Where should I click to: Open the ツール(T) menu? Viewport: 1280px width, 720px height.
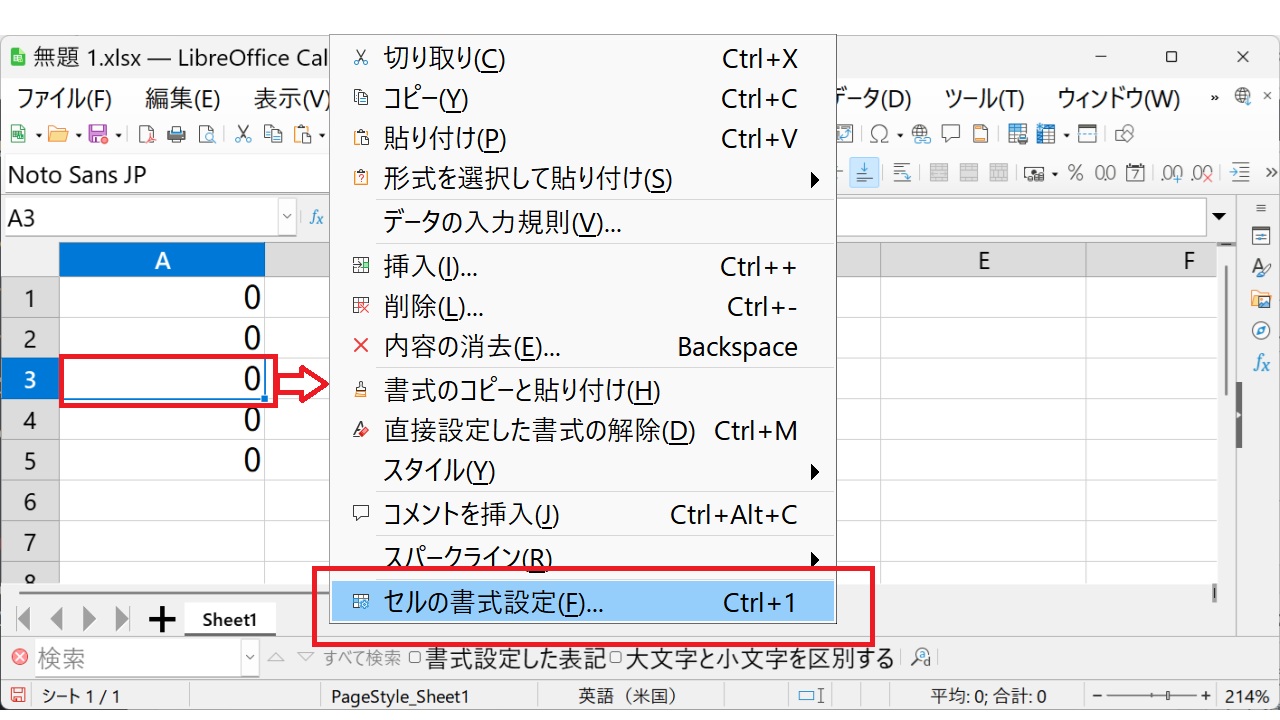tap(984, 99)
